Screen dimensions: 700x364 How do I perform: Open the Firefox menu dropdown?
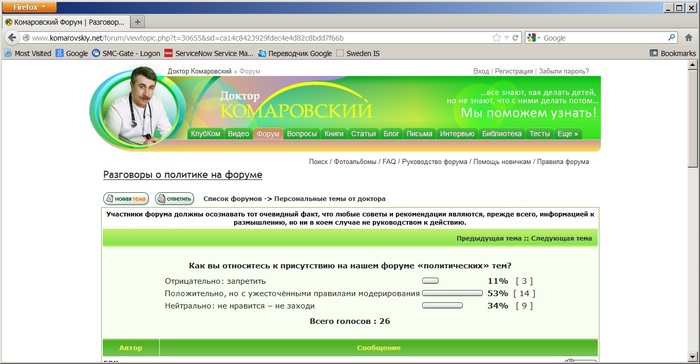(x=29, y=7)
